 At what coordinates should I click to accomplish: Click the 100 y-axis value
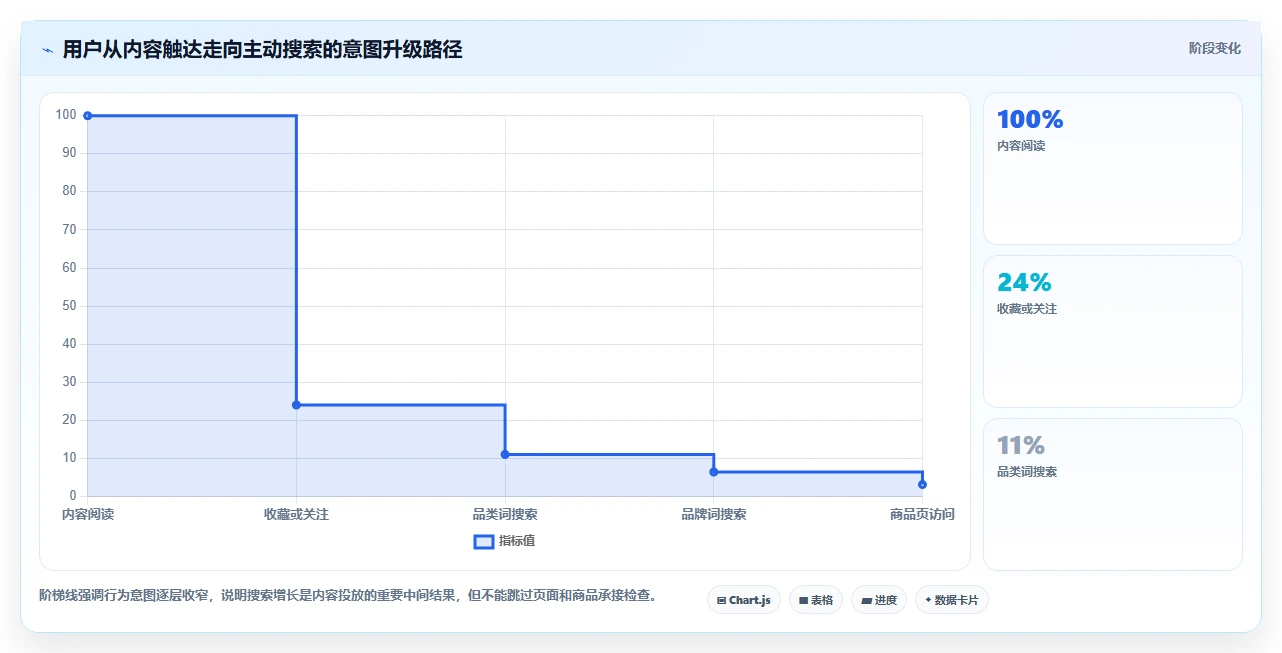click(x=66, y=115)
